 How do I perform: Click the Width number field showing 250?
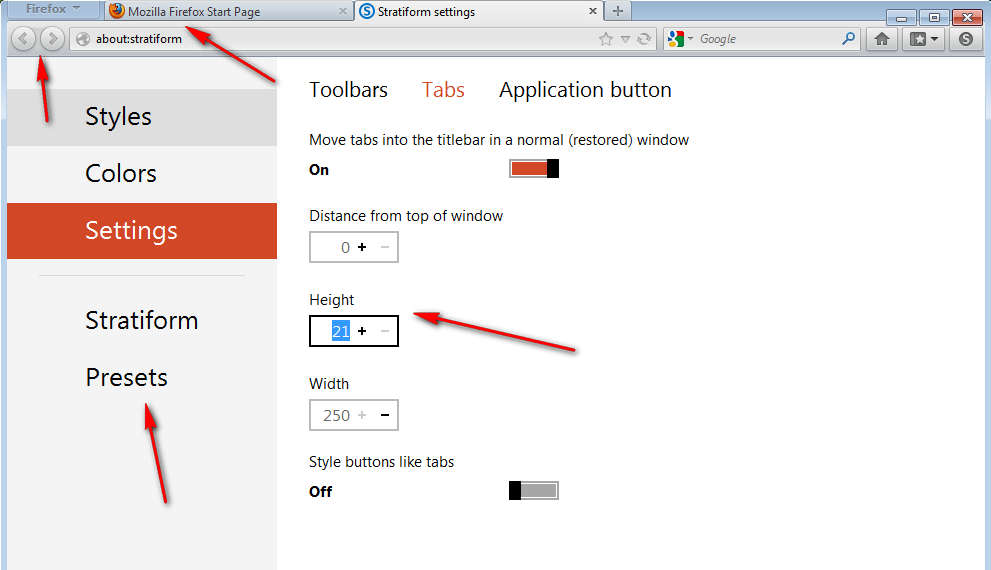(336, 415)
